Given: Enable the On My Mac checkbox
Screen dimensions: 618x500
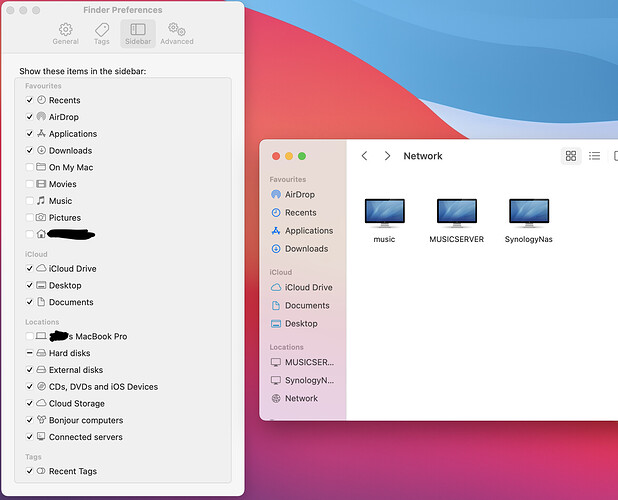Looking at the screenshot, I should point(30,167).
